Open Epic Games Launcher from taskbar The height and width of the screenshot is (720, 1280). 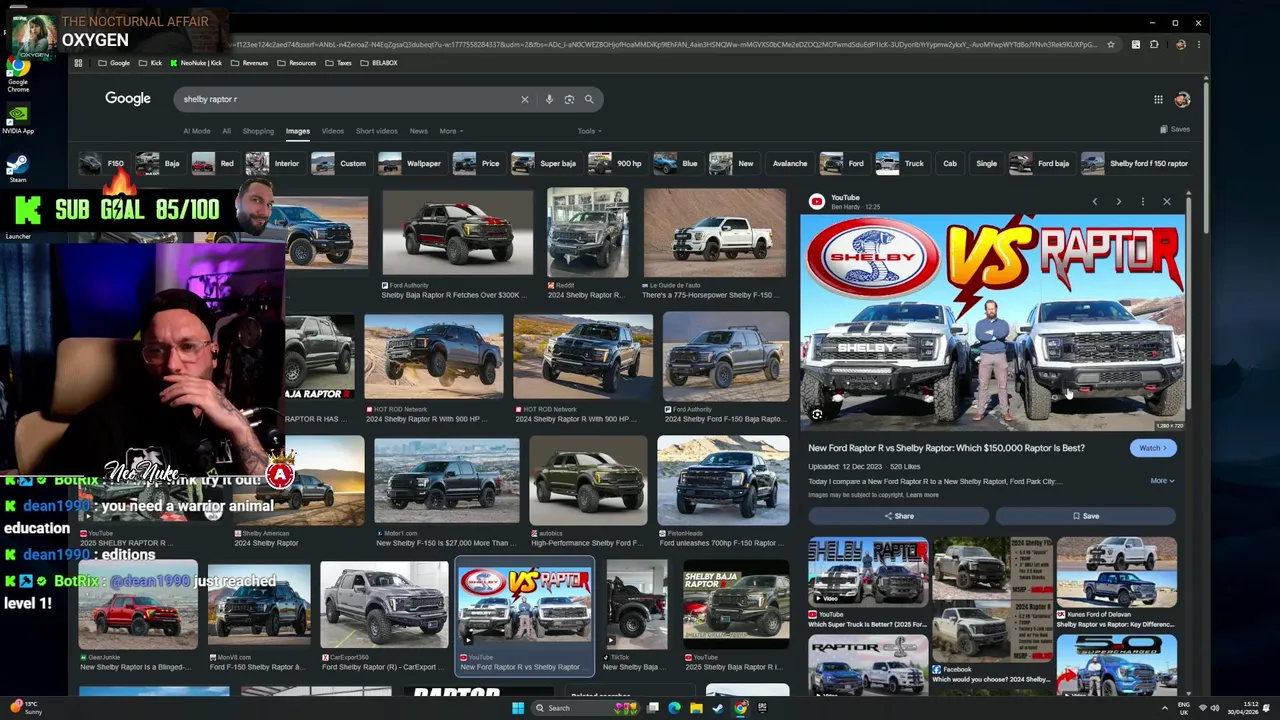coord(762,708)
